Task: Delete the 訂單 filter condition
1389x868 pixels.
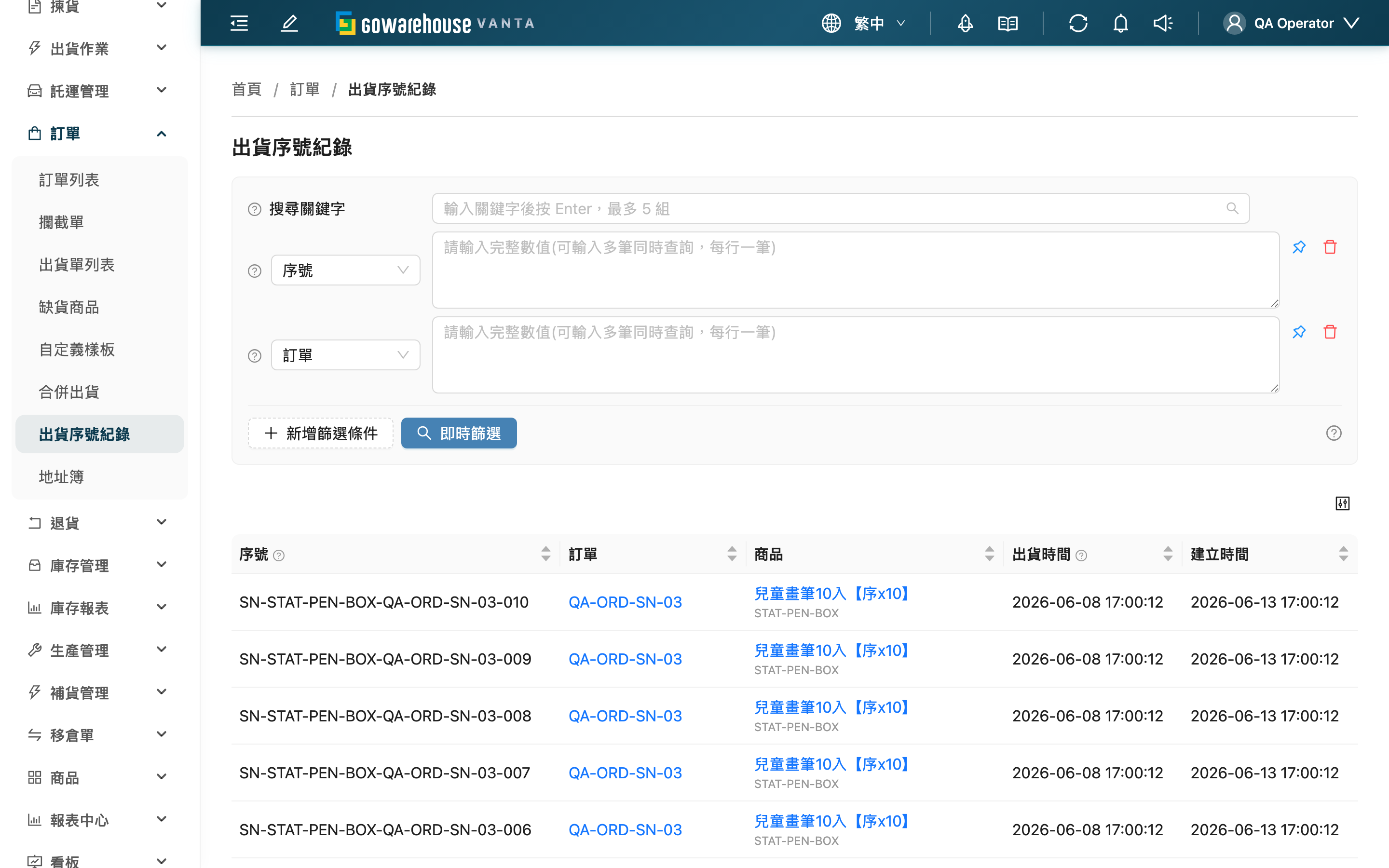Action: pos(1330,332)
